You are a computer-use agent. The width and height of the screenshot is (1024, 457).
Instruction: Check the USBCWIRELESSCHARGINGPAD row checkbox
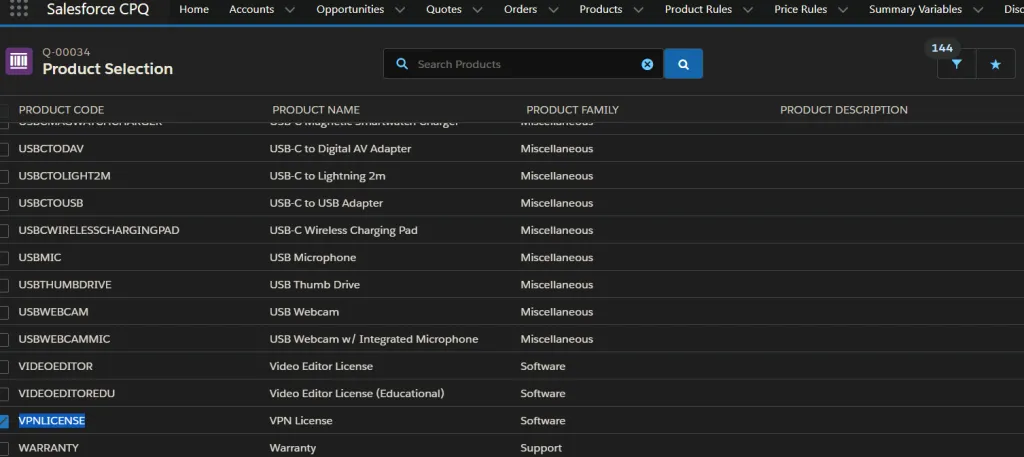click(x=3, y=231)
